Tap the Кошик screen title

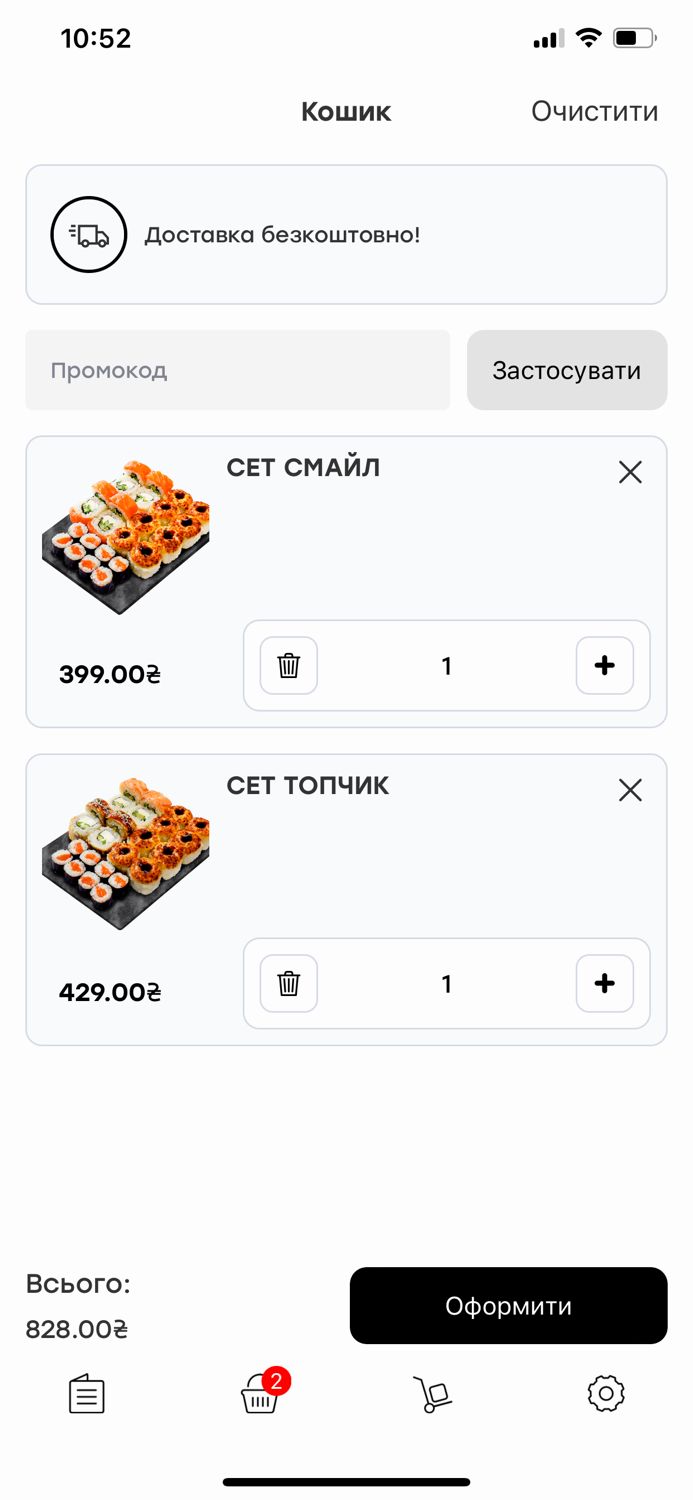pyautogui.click(x=345, y=111)
